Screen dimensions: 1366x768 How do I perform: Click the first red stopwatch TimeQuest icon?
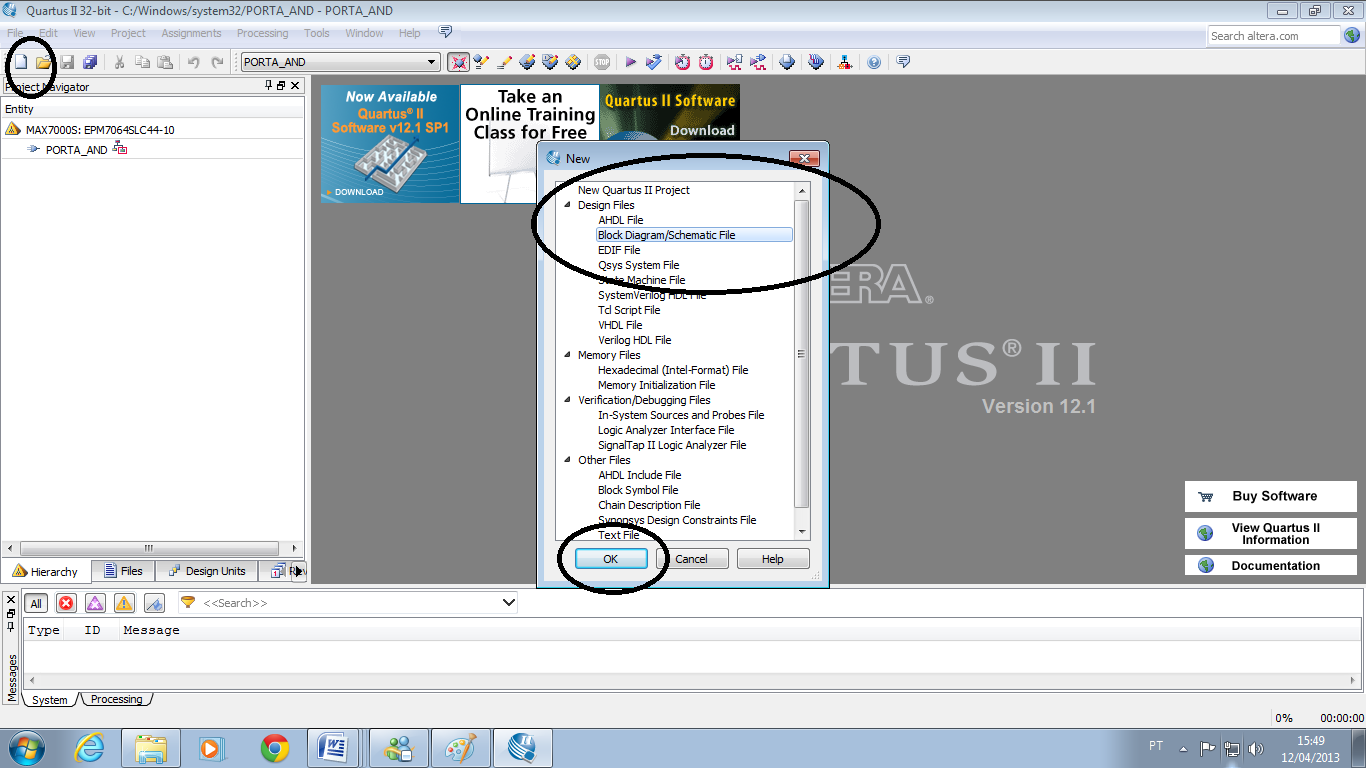(x=682, y=62)
